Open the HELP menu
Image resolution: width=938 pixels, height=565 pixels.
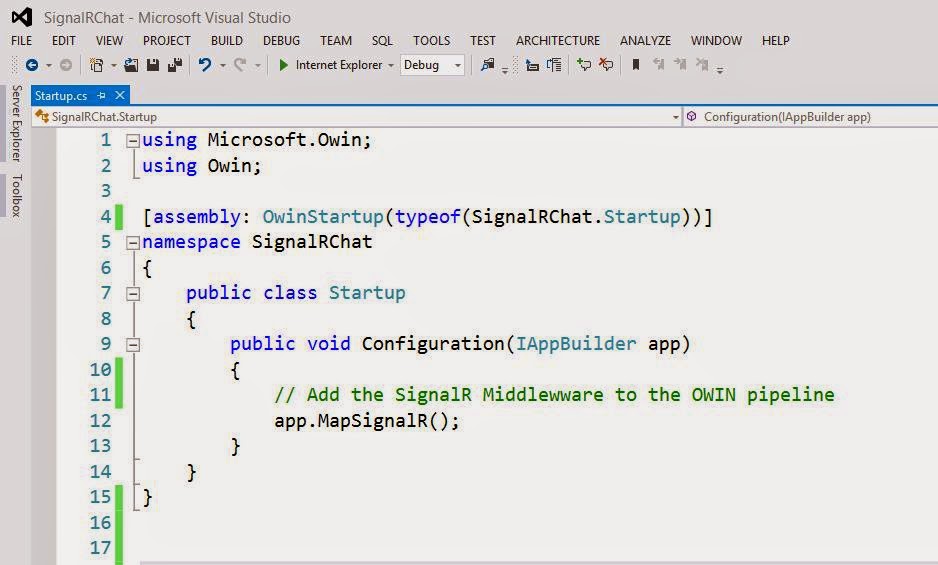[x=775, y=41]
